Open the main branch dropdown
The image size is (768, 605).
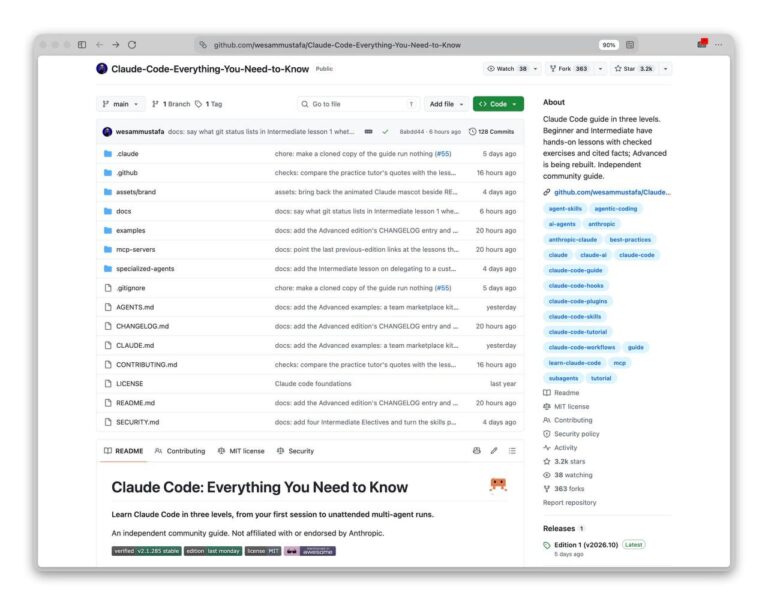(x=120, y=104)
